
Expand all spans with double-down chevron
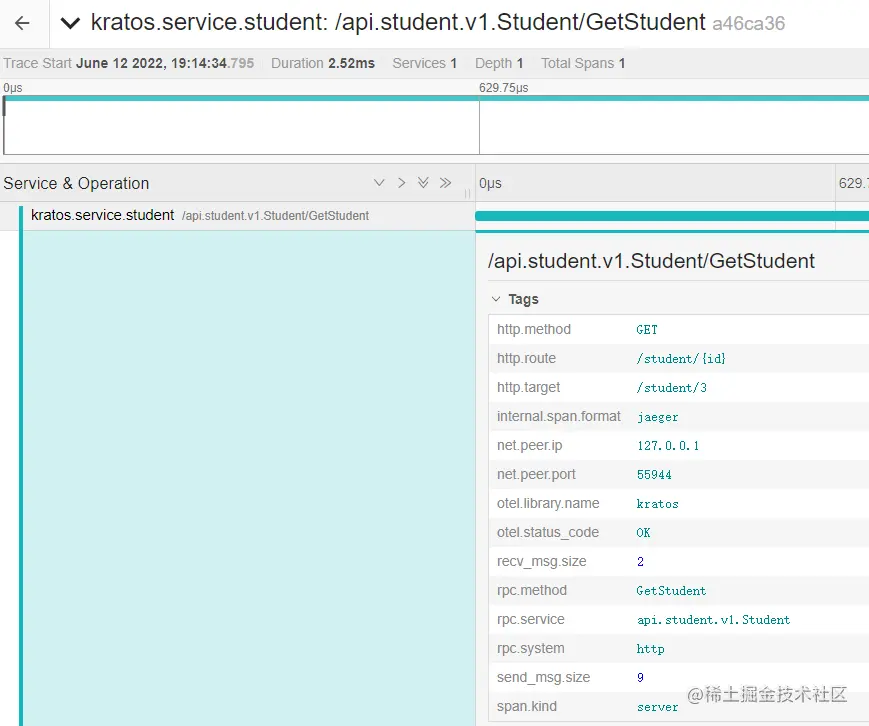(423, 183)
